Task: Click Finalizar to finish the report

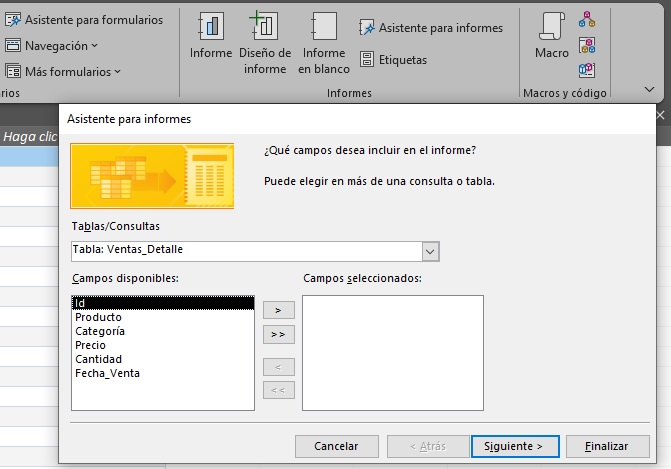Action: pos(608,446)
